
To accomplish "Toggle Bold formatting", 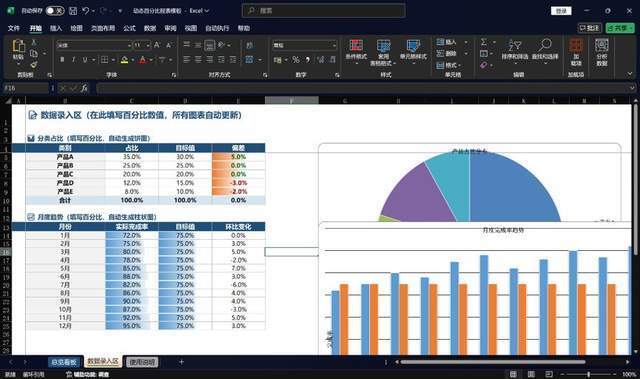I will pyautogui.click(x=62, y=60).
